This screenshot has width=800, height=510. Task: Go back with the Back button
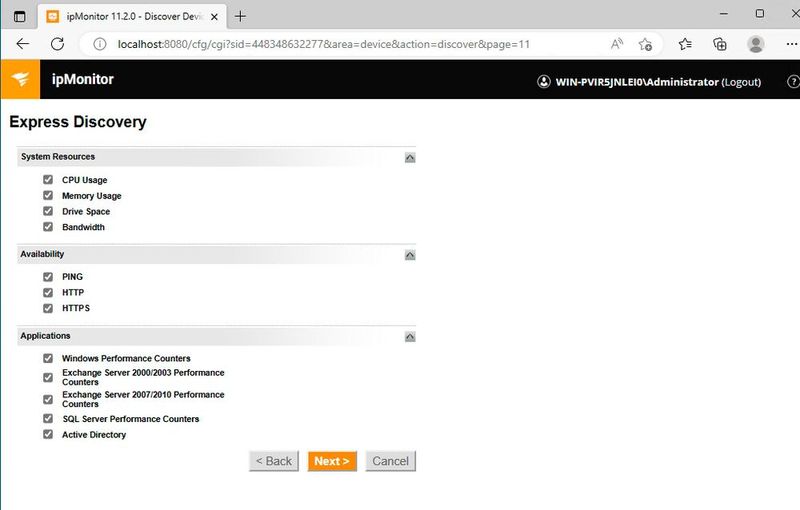[x=274, y=461]
